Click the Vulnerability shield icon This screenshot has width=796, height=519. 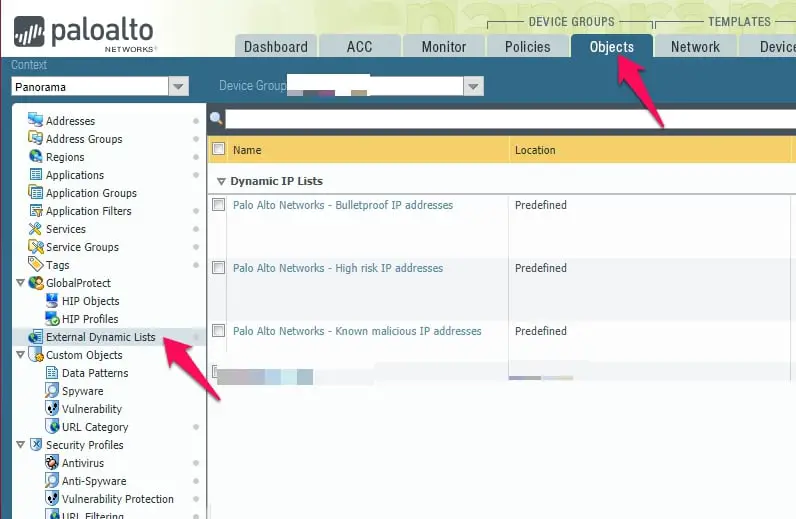point(52,409)
